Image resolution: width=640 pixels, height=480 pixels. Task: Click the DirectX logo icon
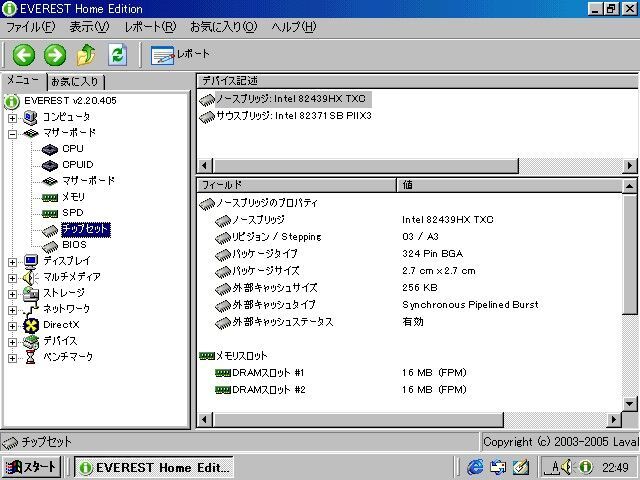31,326
